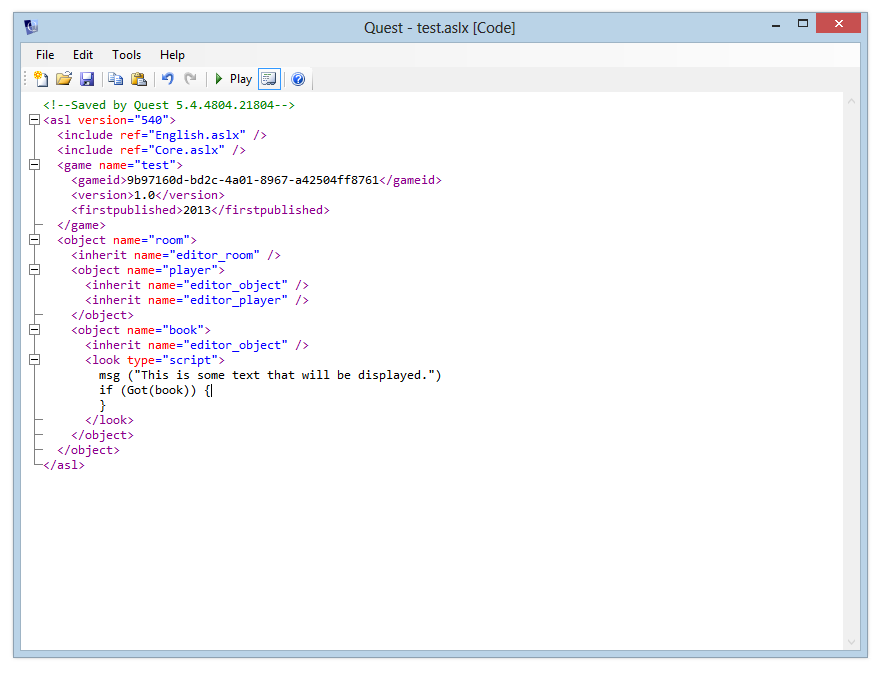The image size is (881, 673).
Task: Click the Paste clipboard icon
Action: click(x=139, y=79)
